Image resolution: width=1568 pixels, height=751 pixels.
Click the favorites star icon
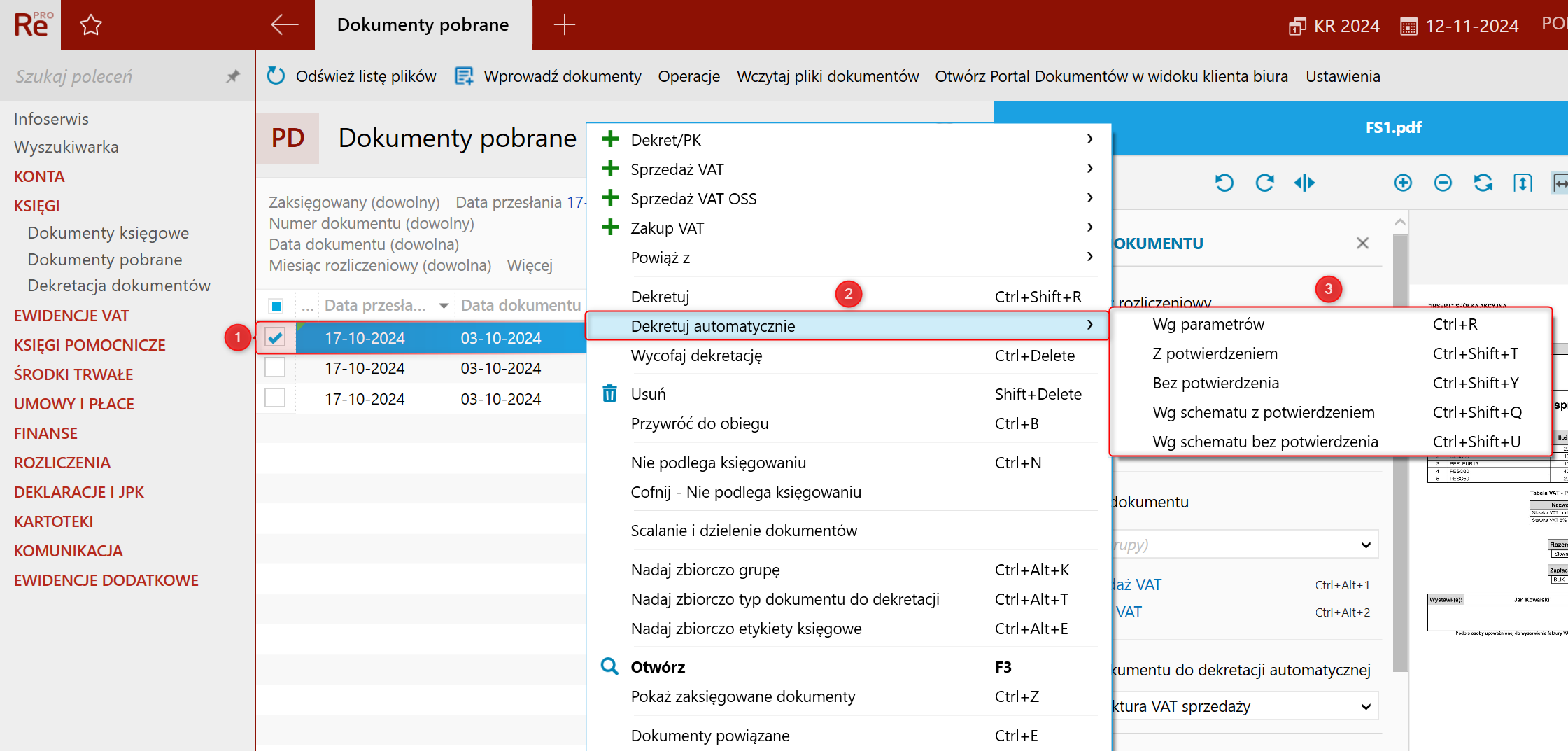click(91, 25)
